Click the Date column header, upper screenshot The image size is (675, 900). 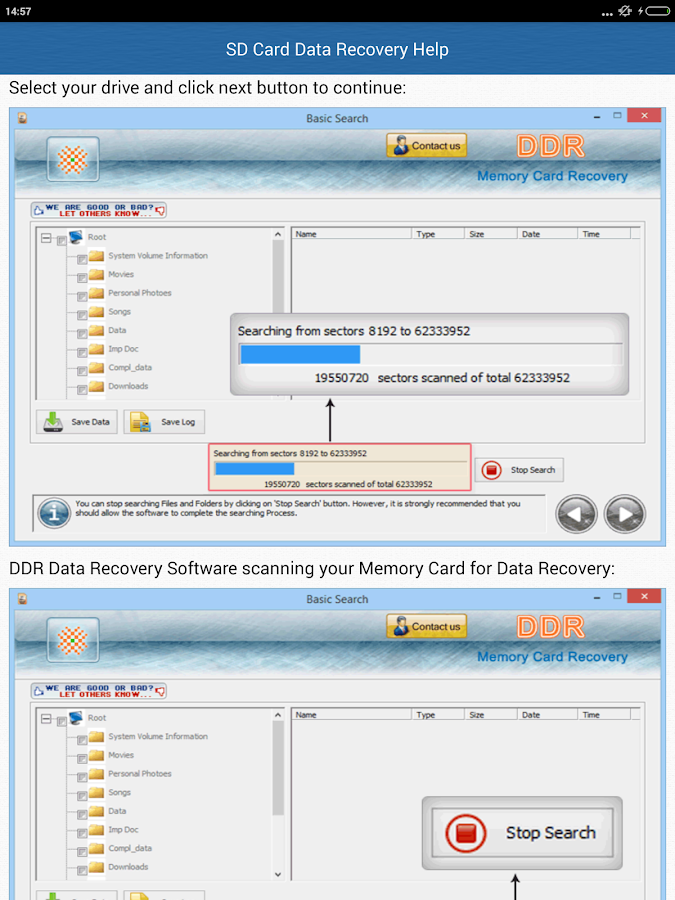tap(547, 234)
